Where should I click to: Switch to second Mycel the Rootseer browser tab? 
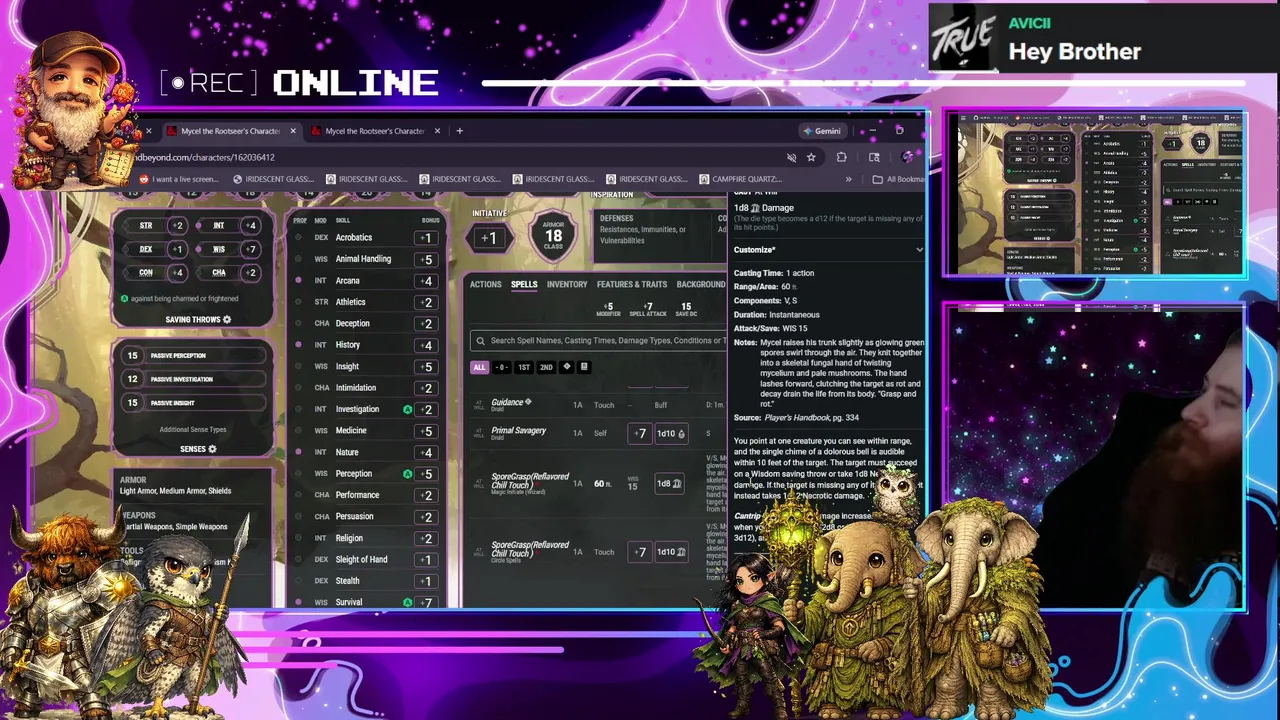point(375,131)
